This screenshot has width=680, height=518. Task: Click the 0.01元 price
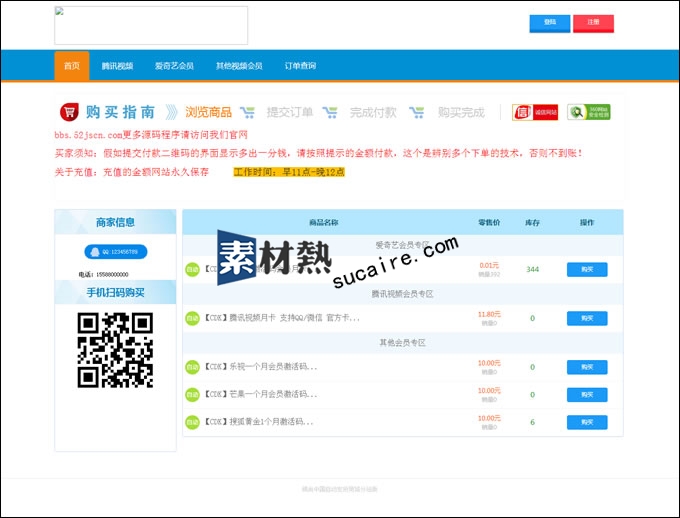[489, 265]
